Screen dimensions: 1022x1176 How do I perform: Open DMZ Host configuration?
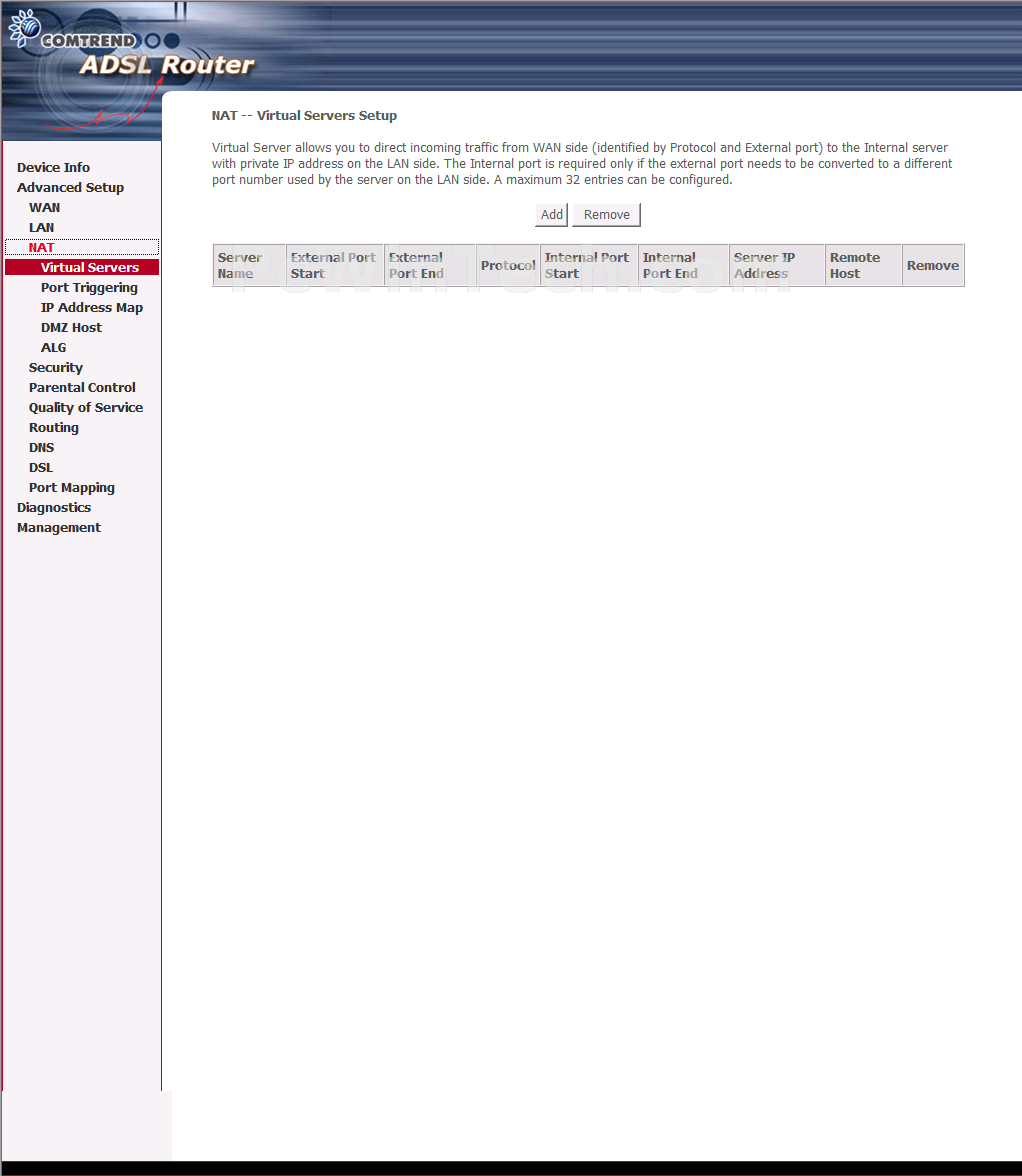click(x=71, y=328)
